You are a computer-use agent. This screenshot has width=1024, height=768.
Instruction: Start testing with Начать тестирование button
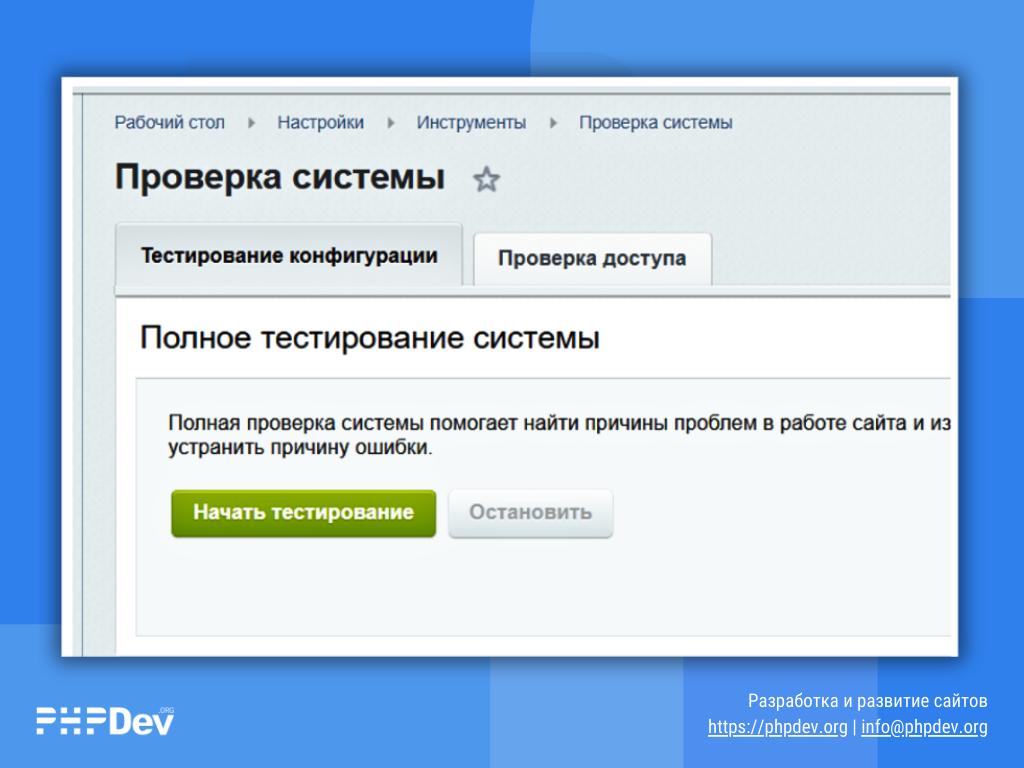[304, 513]
